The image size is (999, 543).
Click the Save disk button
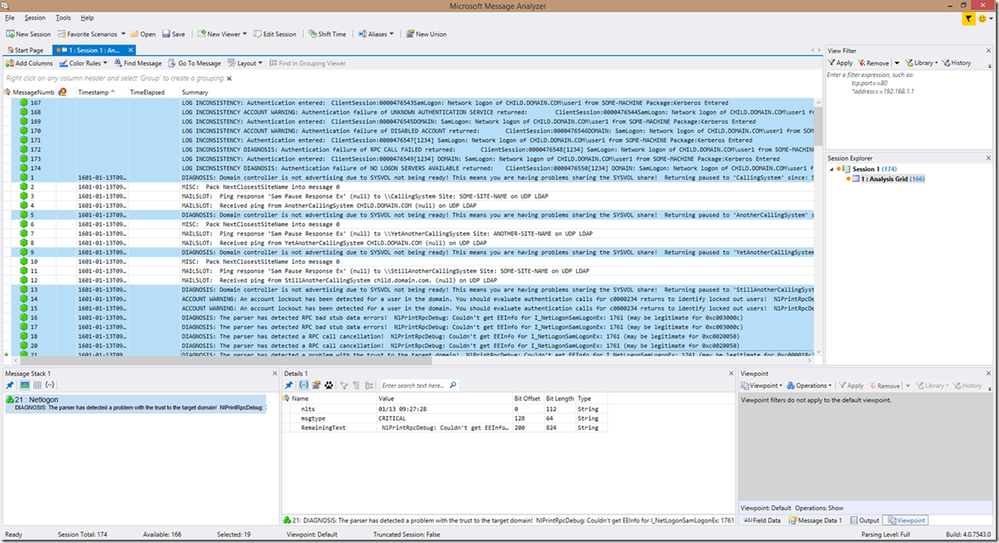173,34
